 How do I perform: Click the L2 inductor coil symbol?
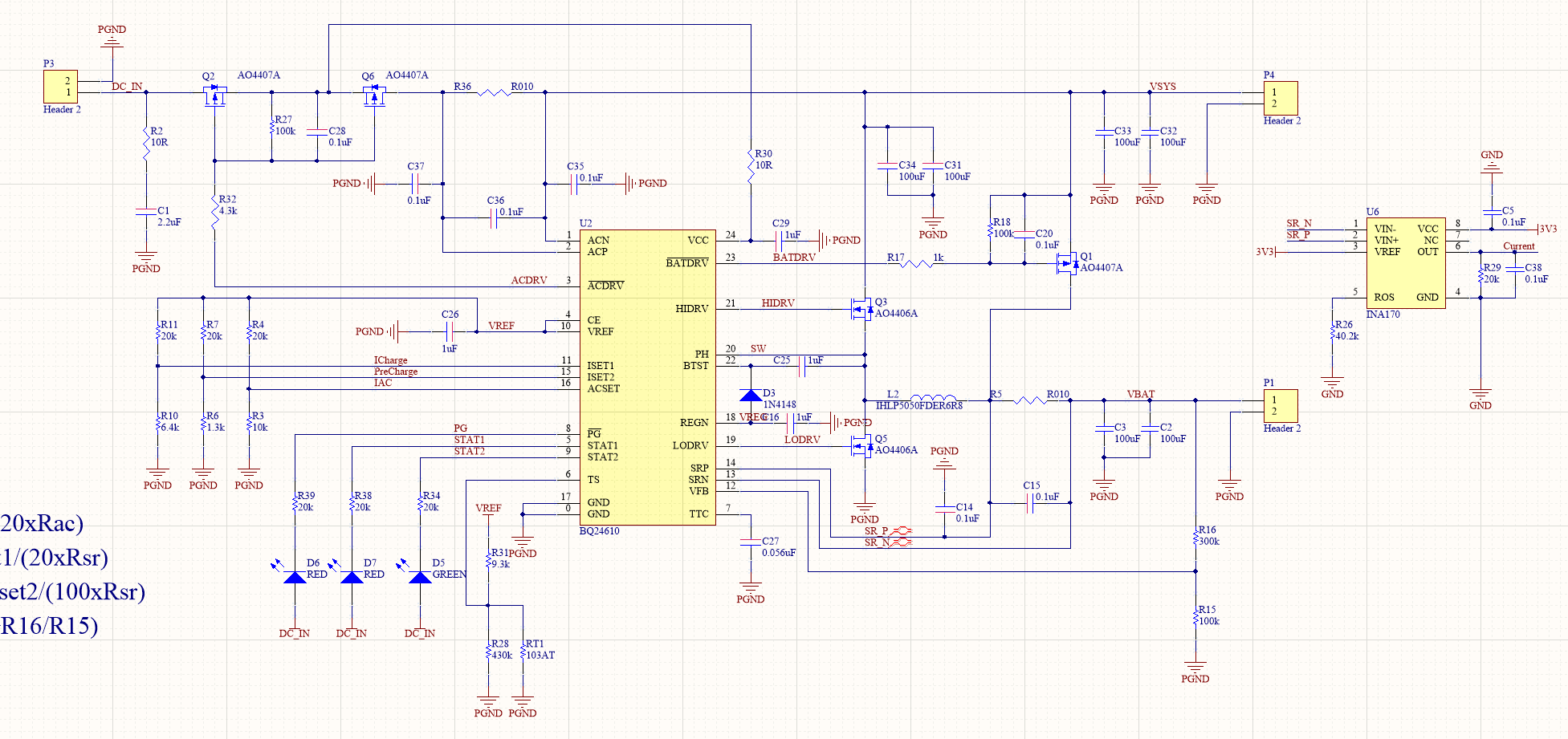pos(933,398)
